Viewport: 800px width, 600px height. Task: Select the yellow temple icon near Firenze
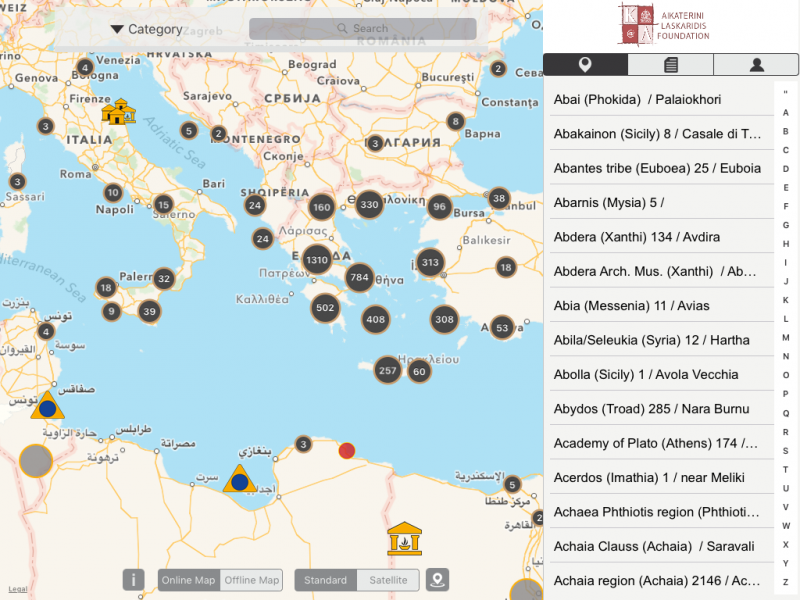119,111
